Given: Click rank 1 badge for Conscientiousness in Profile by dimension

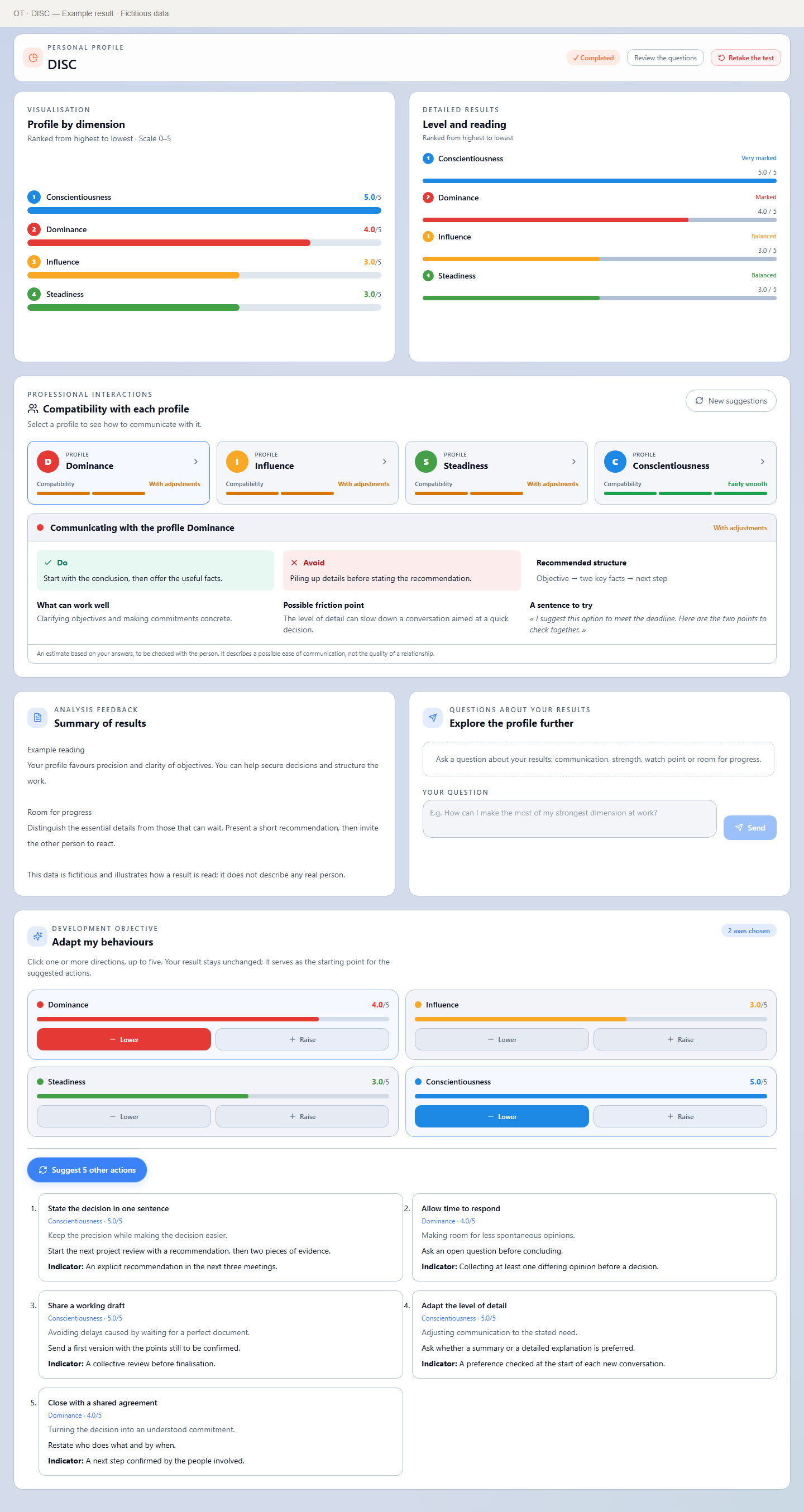Looking at the screenshot, I should [x=34, y=197].
